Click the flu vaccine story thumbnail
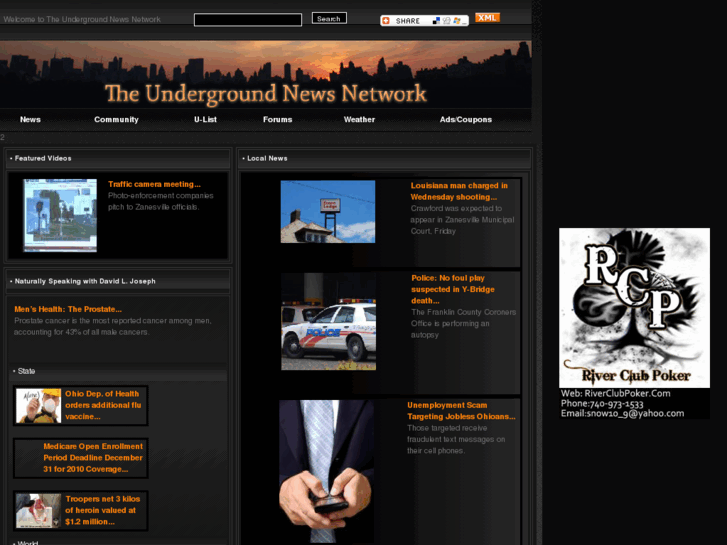Viewport: 727px width, 545px height. click(x=38, y=406)
